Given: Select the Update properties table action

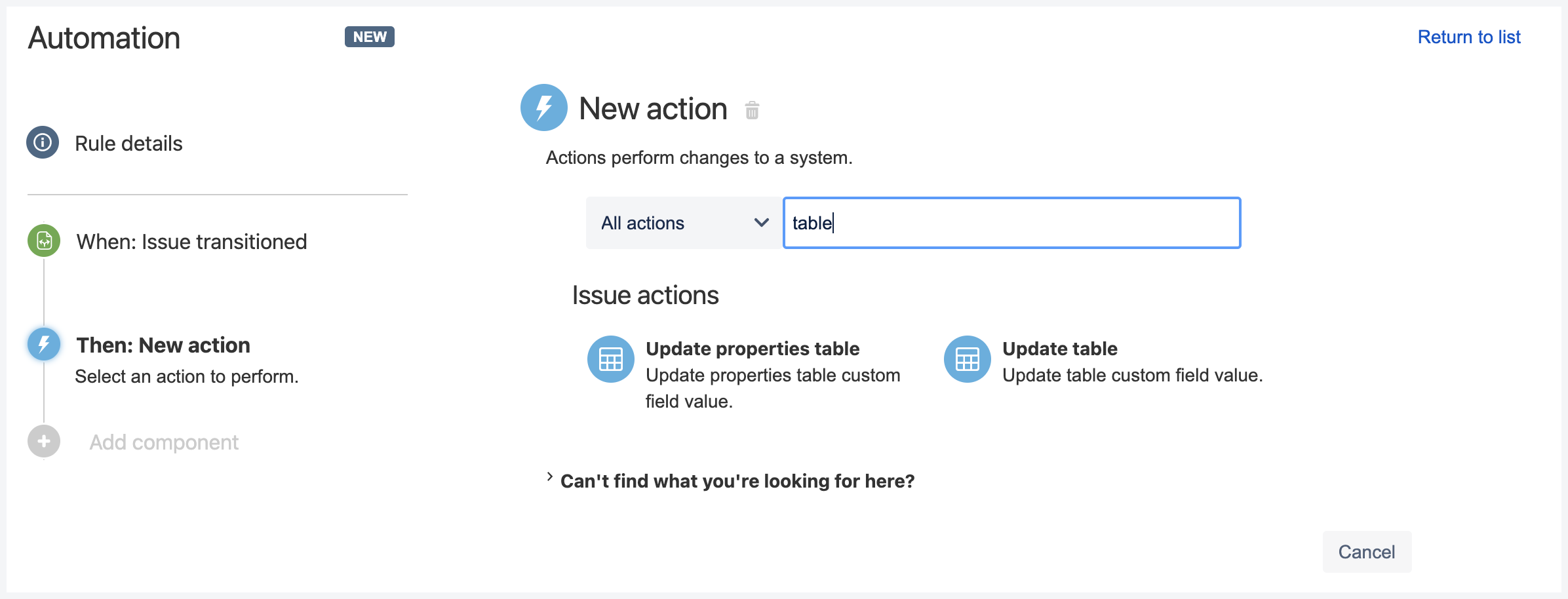Looking at the screenshot, I should [x=753, y=349].
